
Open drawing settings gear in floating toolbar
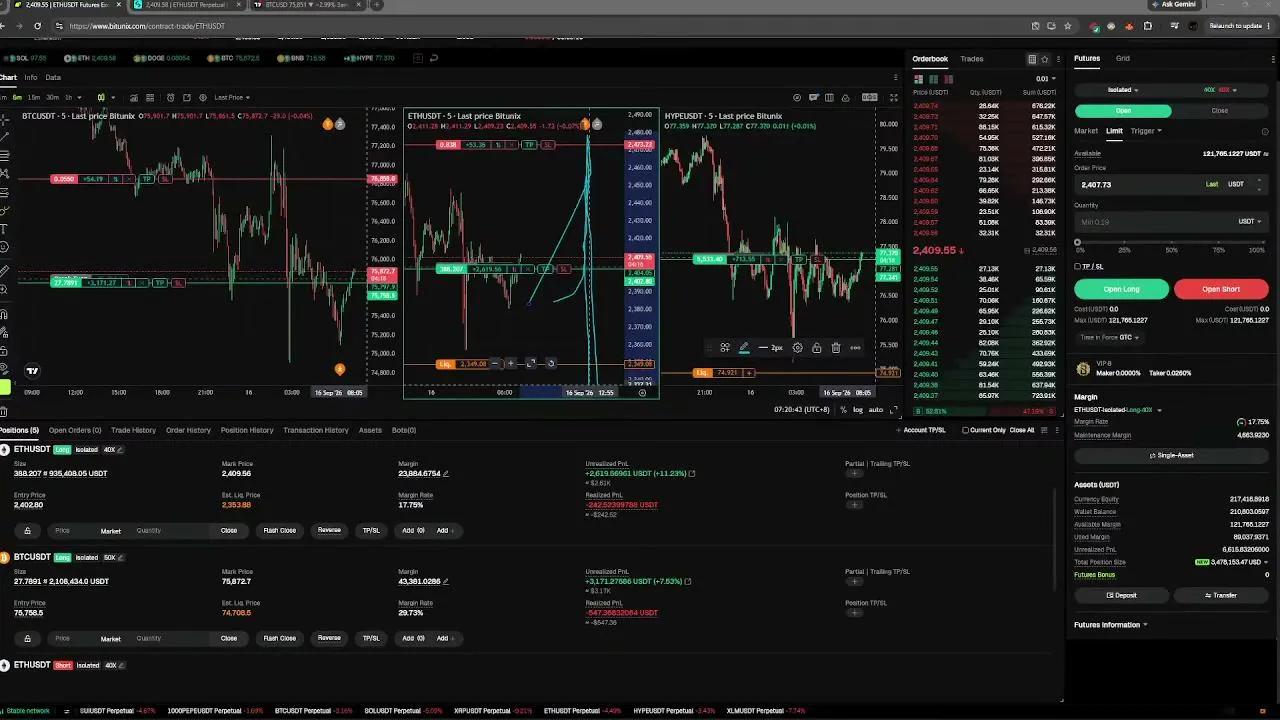(x=797, y=348)
